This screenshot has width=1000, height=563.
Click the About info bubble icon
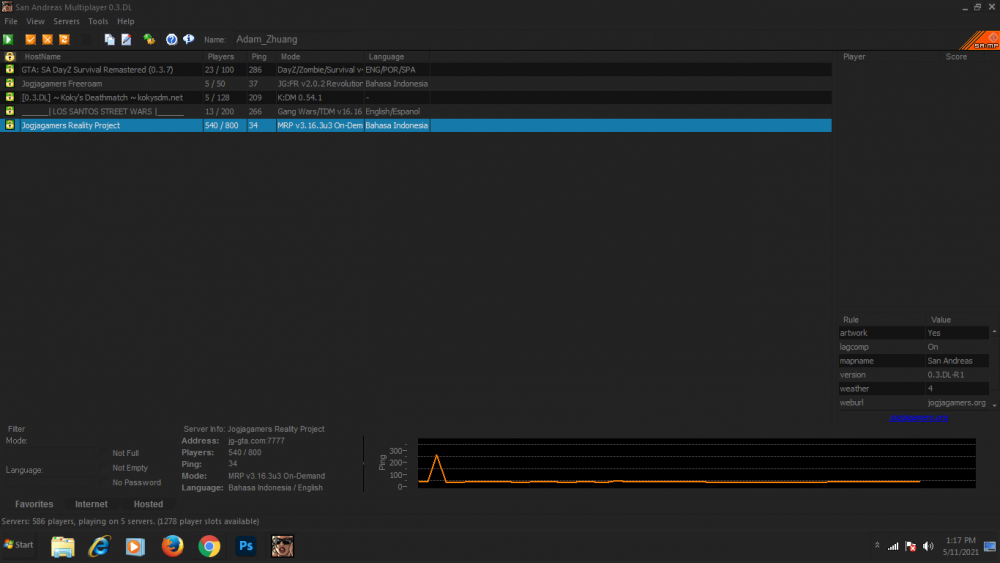[189, 40]
